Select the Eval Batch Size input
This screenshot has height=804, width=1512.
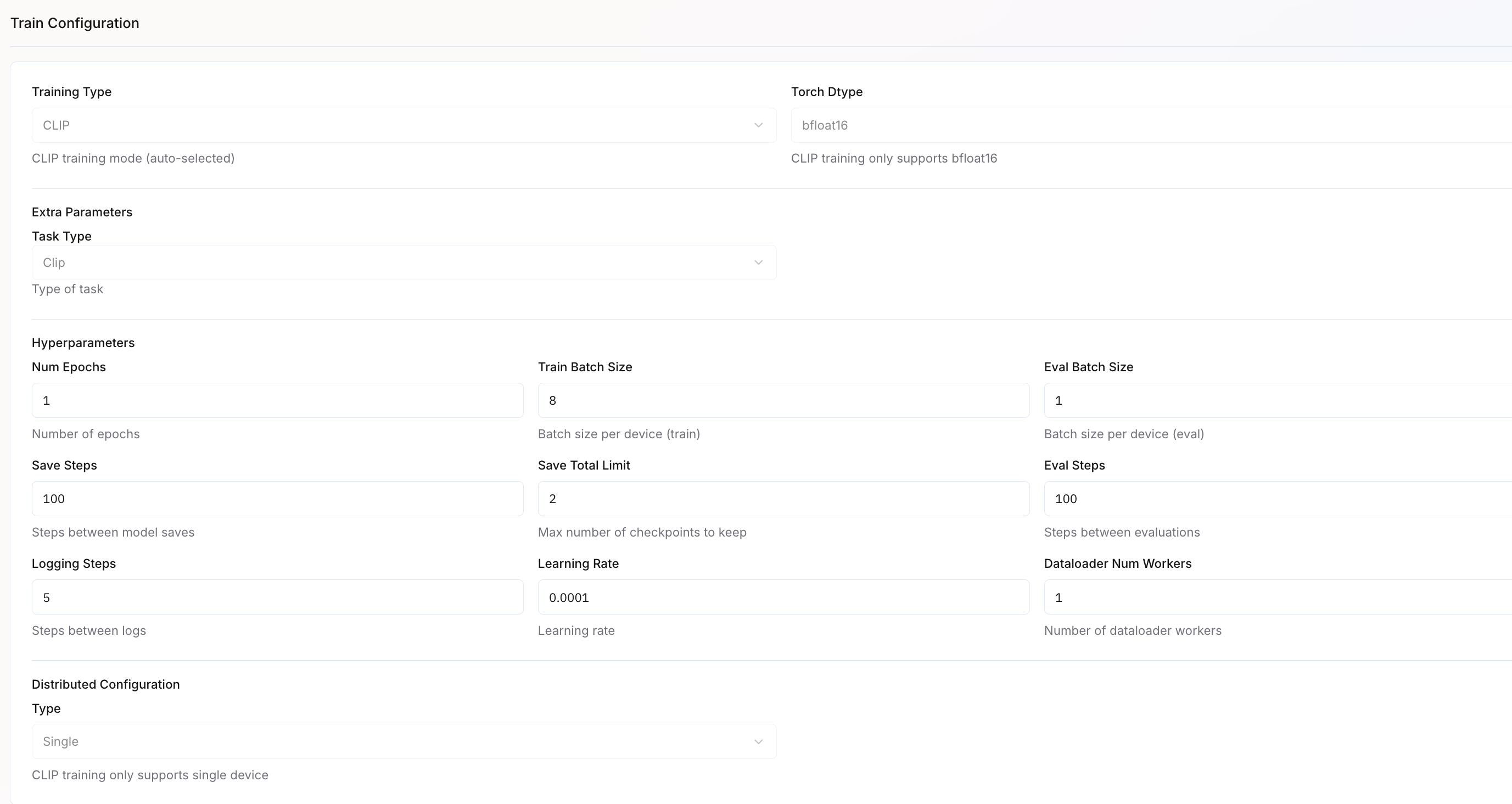point(1277,400)
